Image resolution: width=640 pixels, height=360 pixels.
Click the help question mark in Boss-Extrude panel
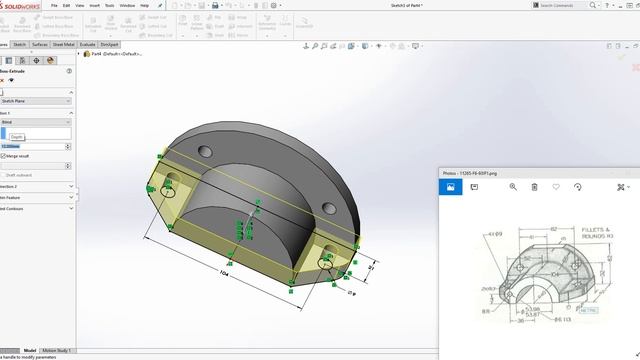69,71
